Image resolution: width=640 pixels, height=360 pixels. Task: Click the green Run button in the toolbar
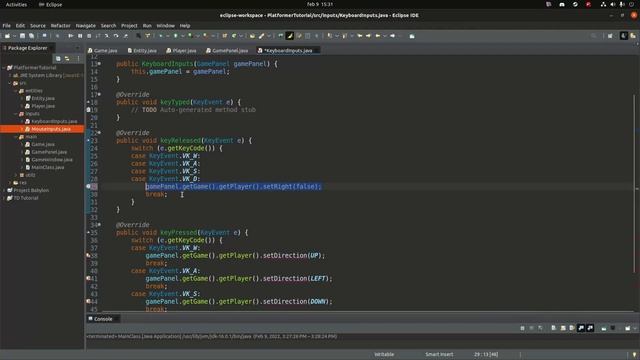click(176, 36)
